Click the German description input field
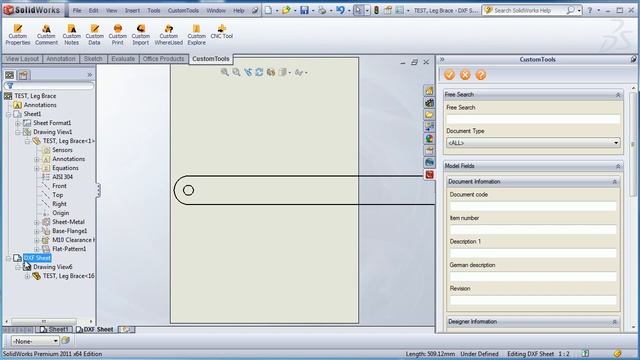This screenshot has height=360, width=640. [x=533, y=277]
